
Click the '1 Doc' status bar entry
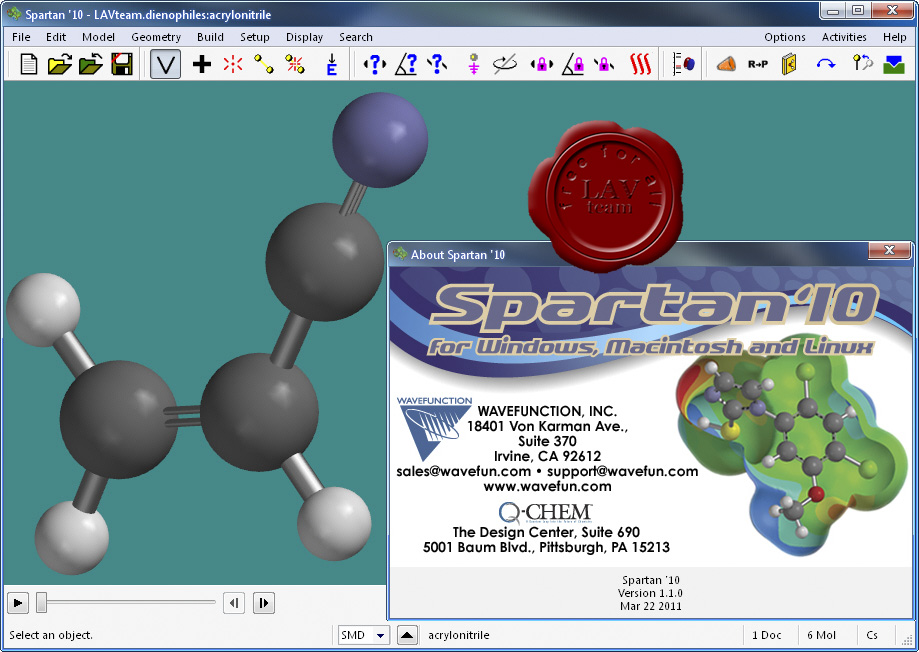pos(767,635)
